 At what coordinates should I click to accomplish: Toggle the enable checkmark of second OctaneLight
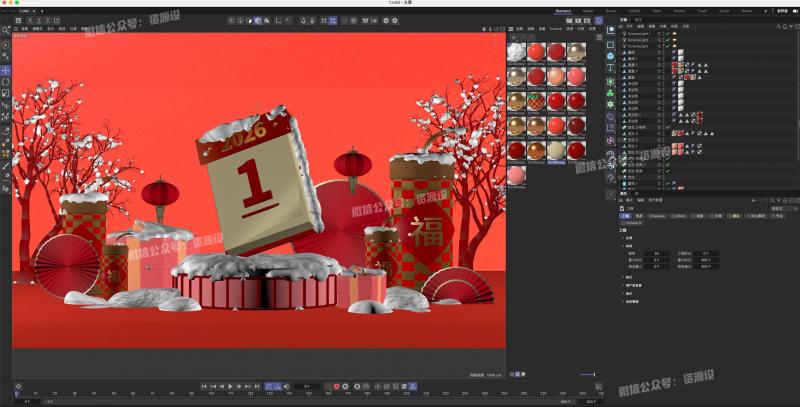pyautogui.click(x=667, y=40)
